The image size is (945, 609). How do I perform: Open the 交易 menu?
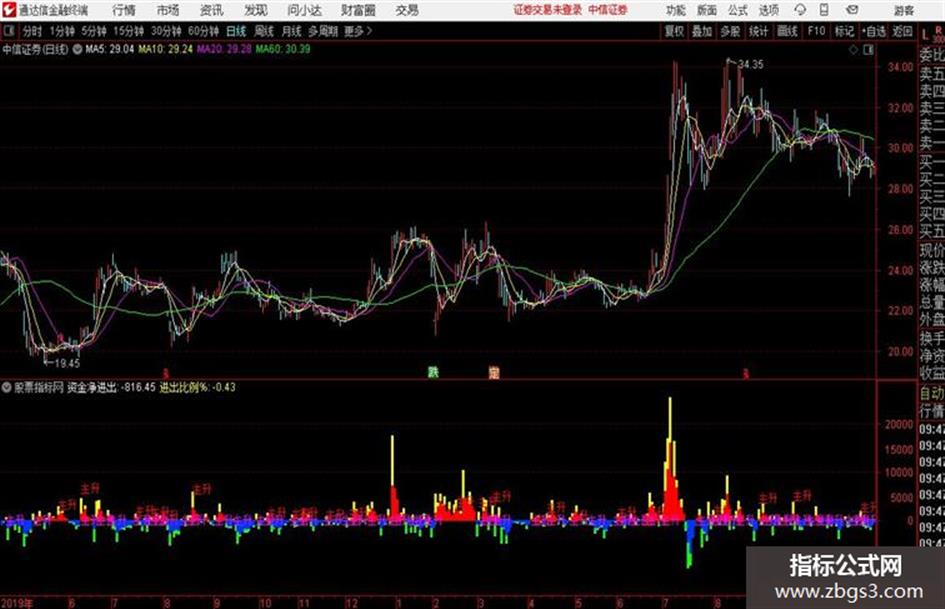[x=407, y=10]
